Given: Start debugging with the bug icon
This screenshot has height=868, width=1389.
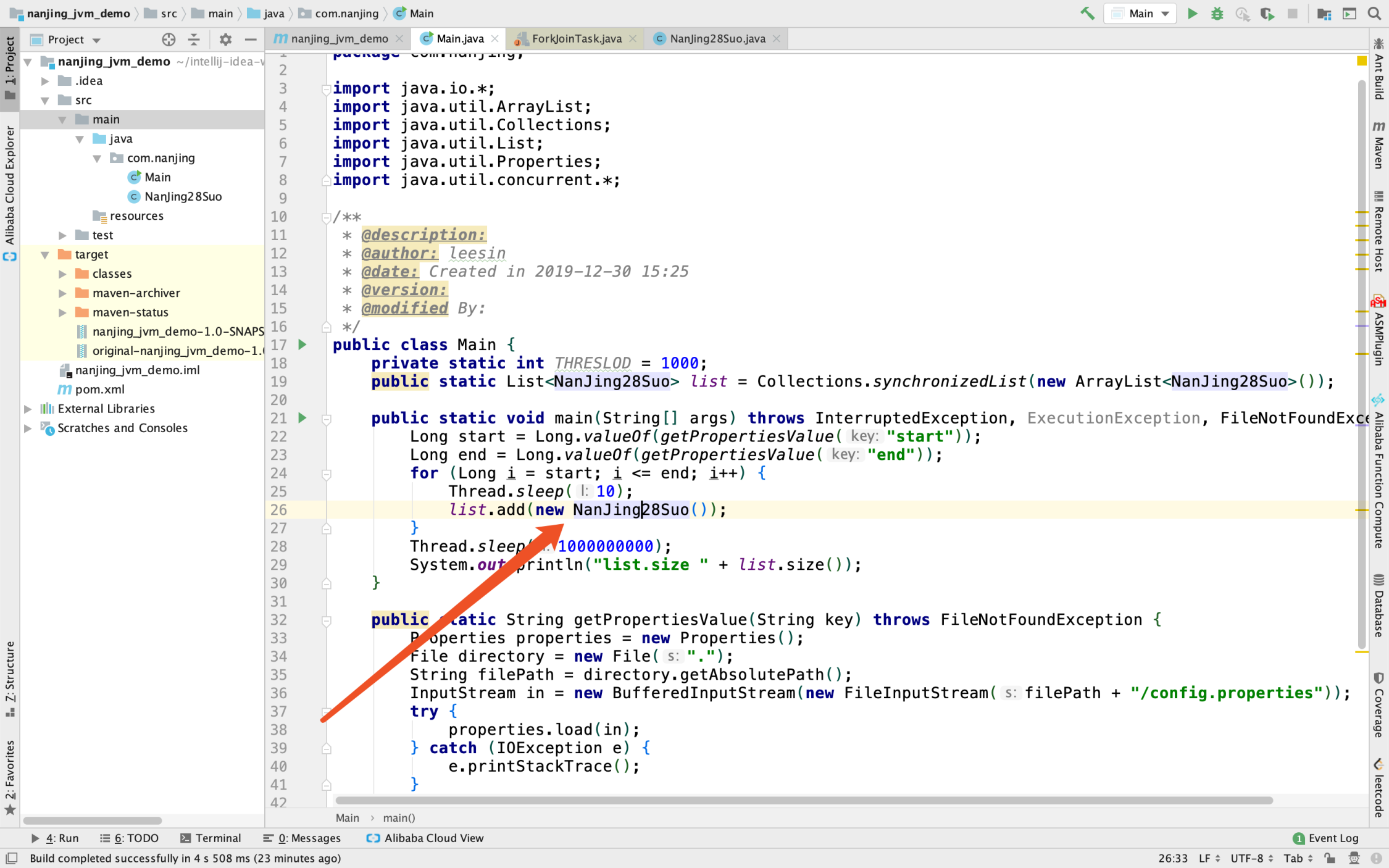Looking at the screenshot, I should [x=1217, y=14].
